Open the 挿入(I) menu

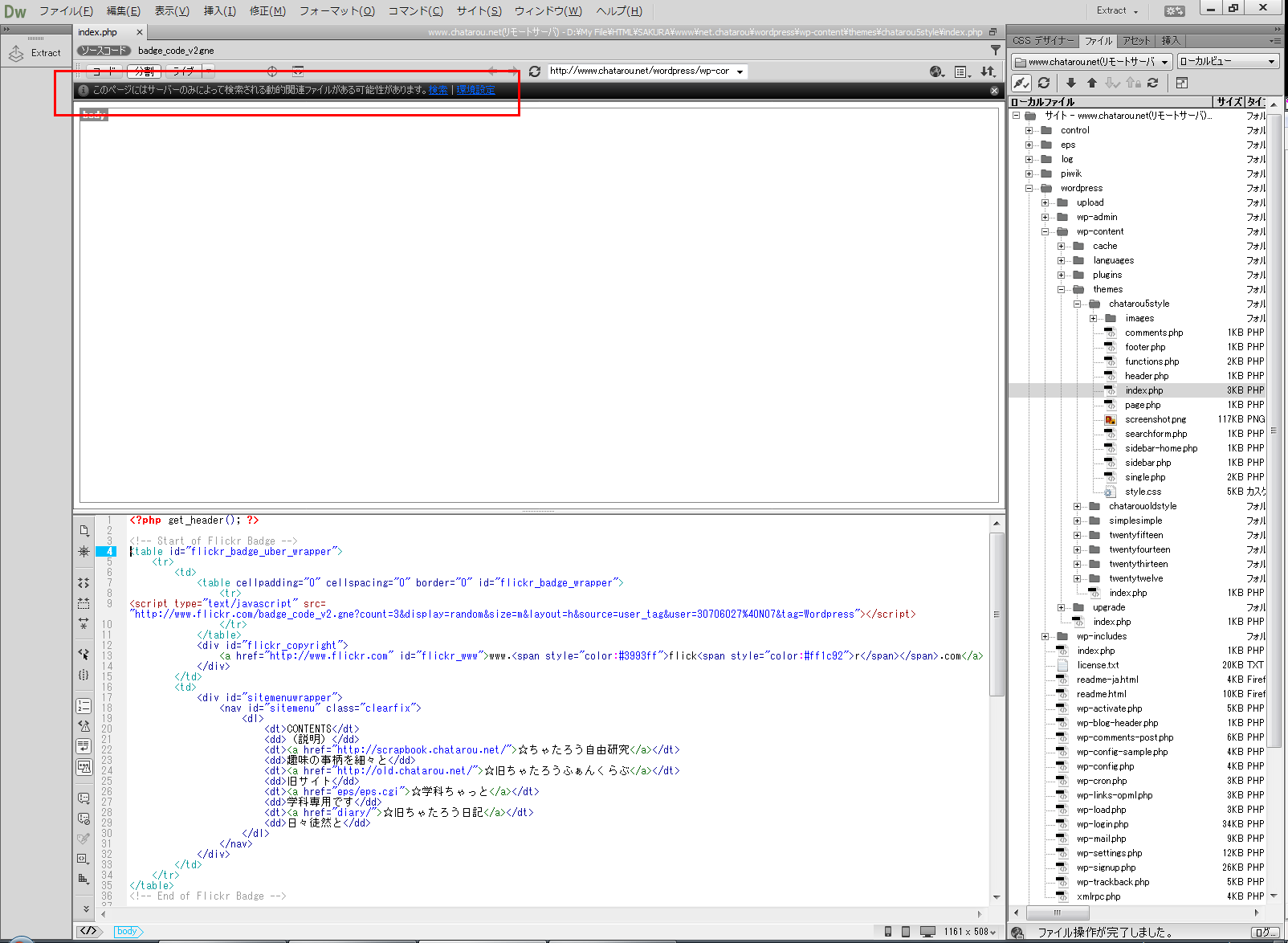coord(220,11)
